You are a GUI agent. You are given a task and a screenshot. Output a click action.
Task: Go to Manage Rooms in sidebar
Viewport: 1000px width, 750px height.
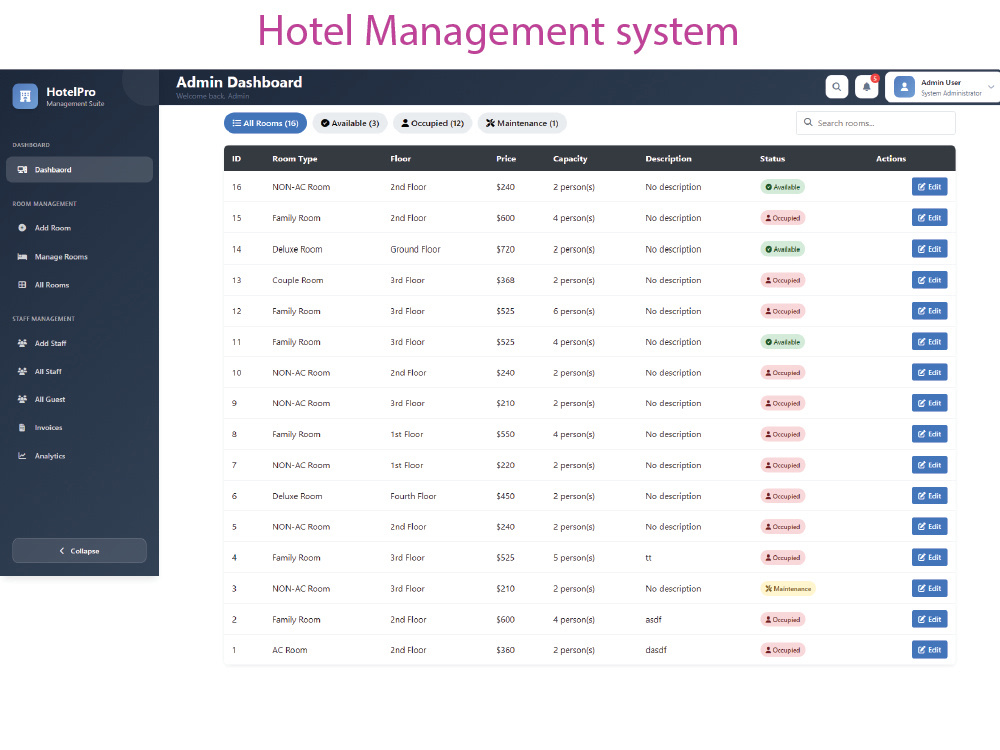[x=79, y=256]
